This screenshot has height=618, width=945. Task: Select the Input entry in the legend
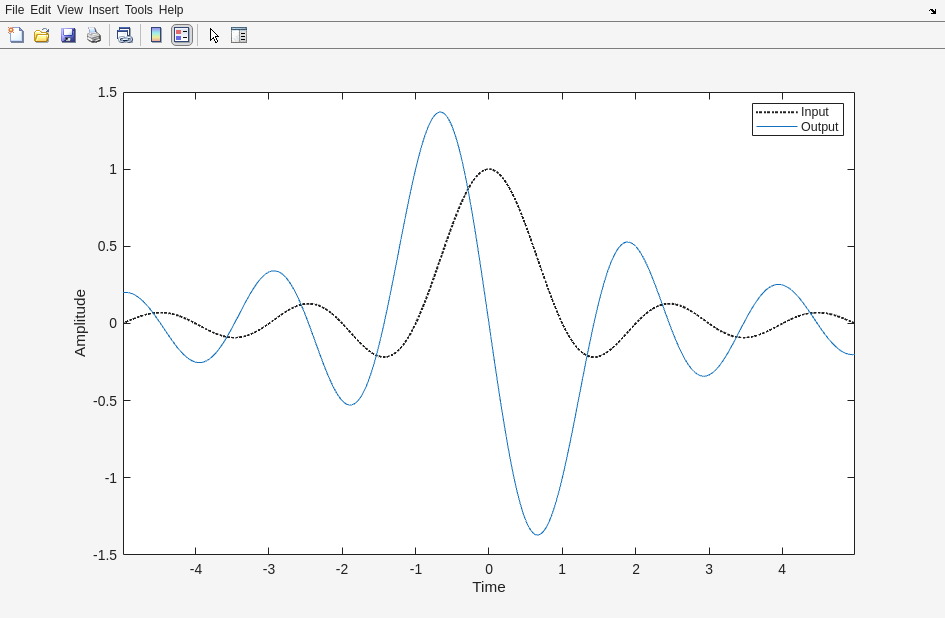pyautogui.click(x=814, y=112)
